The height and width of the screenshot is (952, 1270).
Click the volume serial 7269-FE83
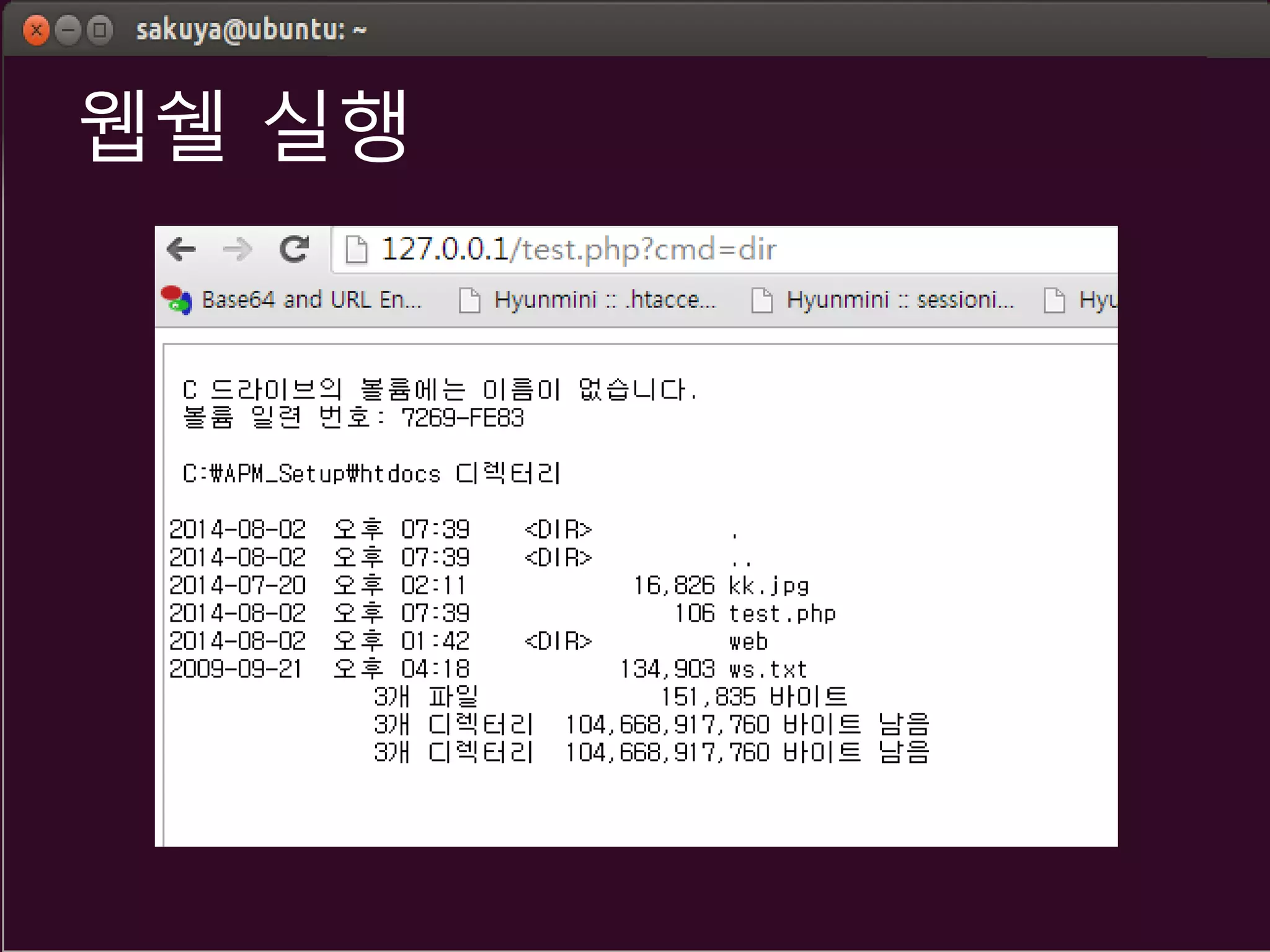(463, 418)
